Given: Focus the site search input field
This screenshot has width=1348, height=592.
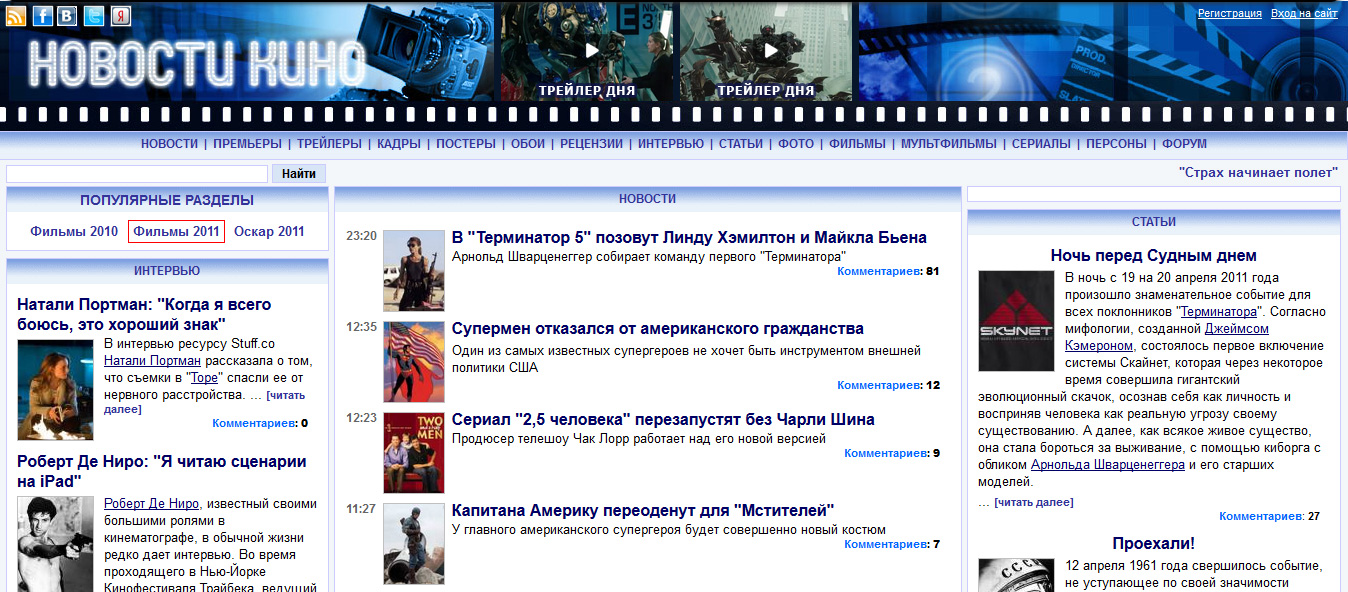Looking at the screenshot, I should click(x=137, y=174).
